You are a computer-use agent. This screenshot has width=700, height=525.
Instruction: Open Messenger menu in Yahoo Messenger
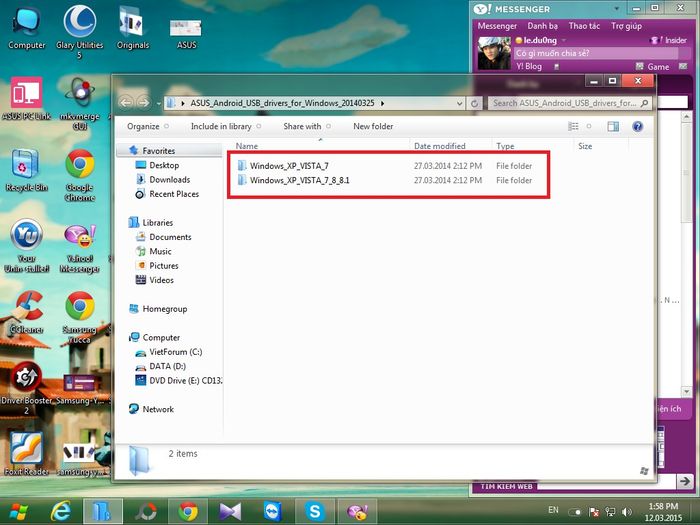pyautogui.click(x=497, y=26)
